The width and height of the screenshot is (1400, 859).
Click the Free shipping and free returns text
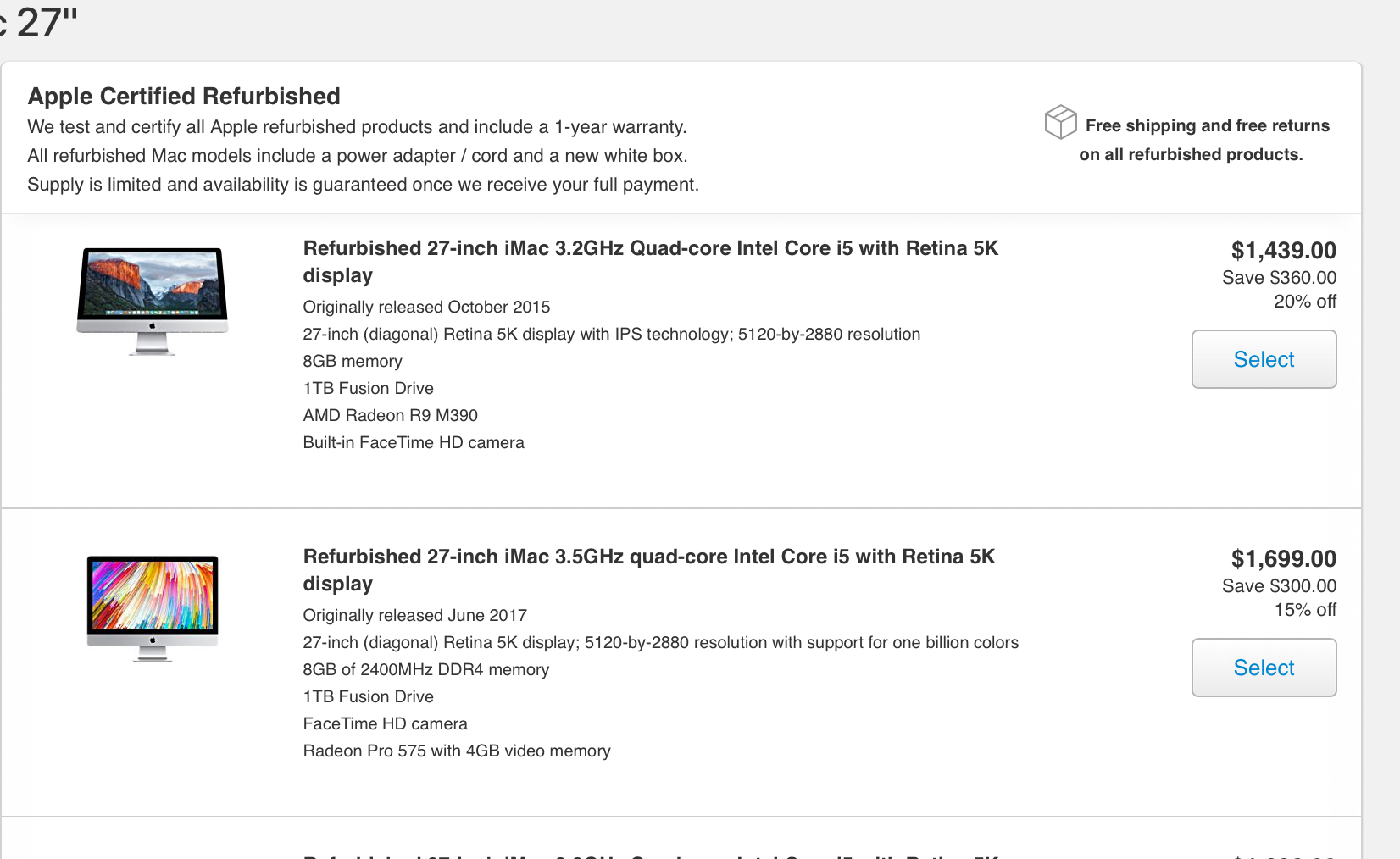1207,125
